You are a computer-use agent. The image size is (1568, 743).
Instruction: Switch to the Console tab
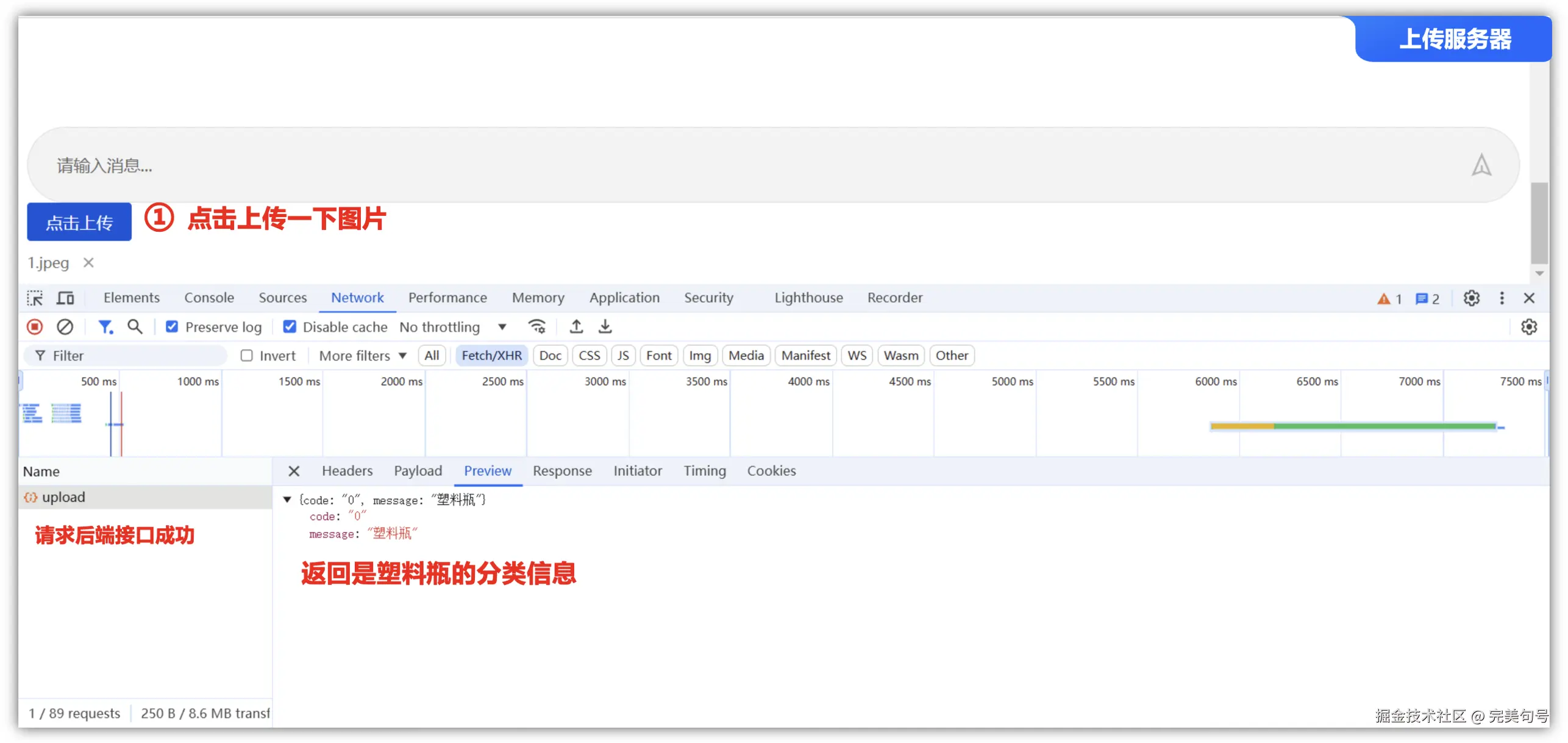click(x=208, y=298)
